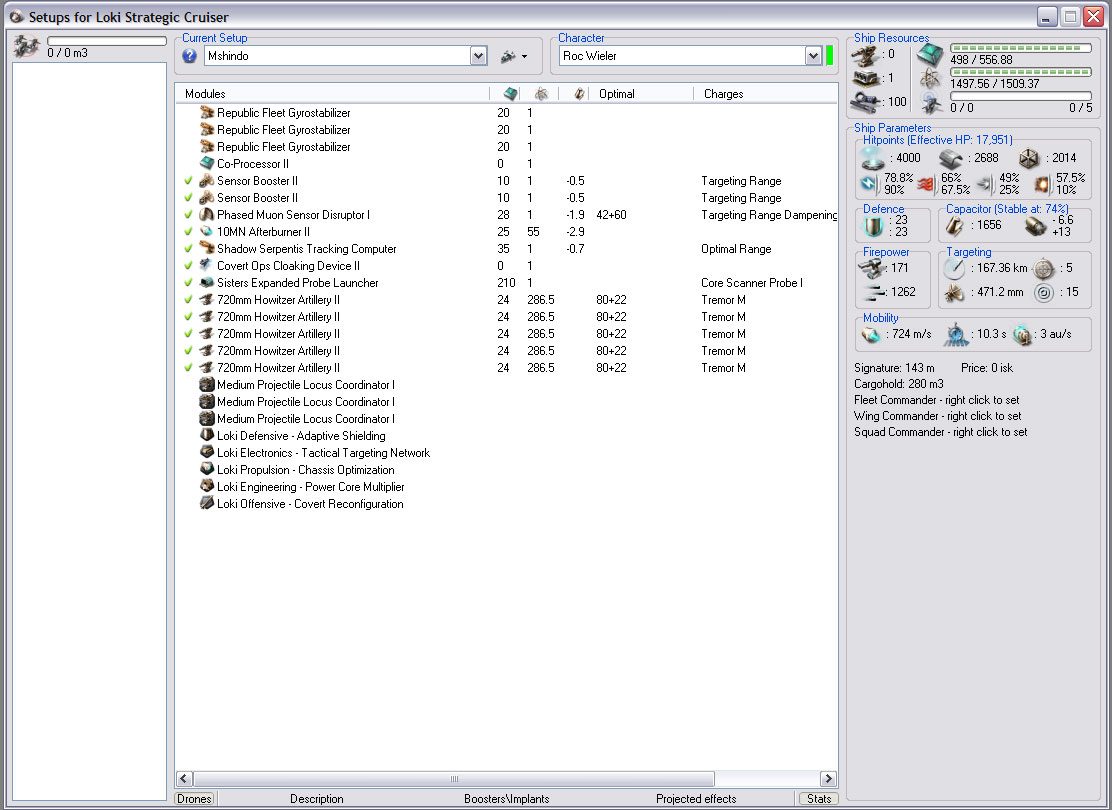Toggle the Shadow Serpentis Tracking Computer checkmark
1112x810 pixels.
click(188, 249)
